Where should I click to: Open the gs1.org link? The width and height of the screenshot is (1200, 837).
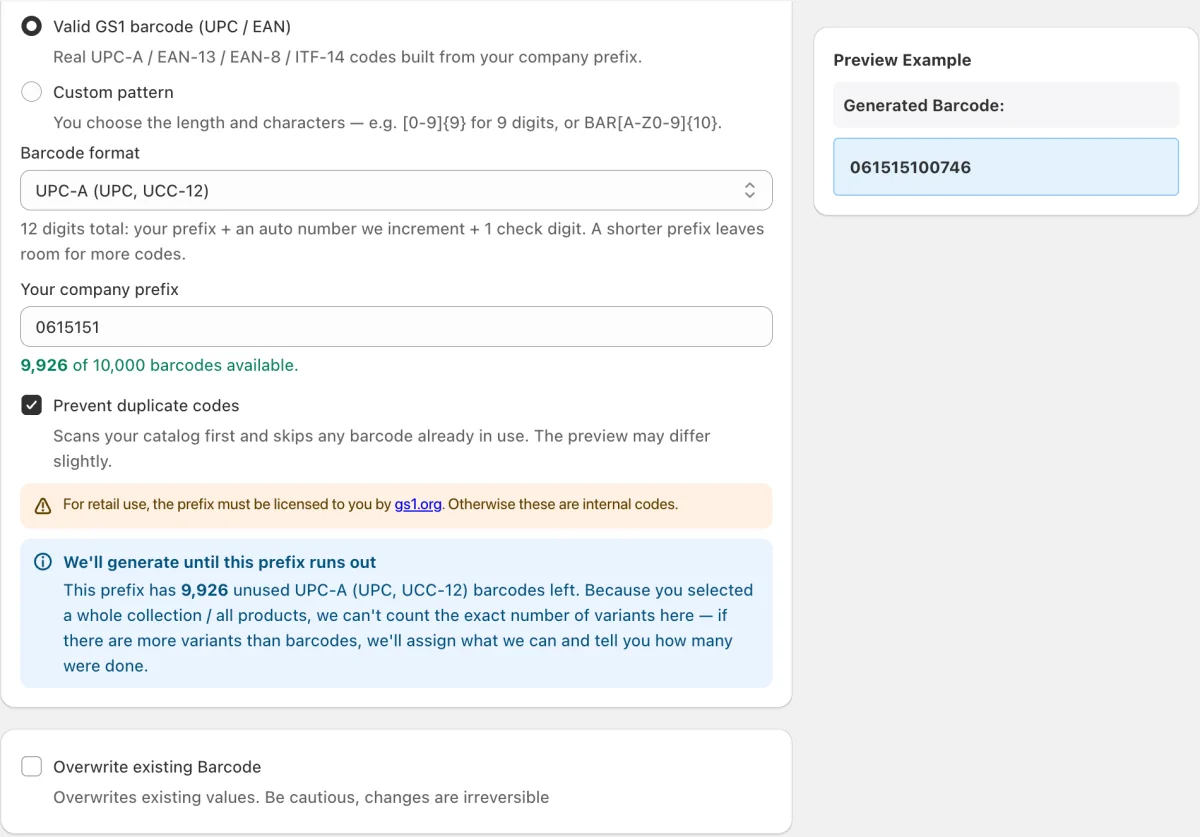click(418, 504)
